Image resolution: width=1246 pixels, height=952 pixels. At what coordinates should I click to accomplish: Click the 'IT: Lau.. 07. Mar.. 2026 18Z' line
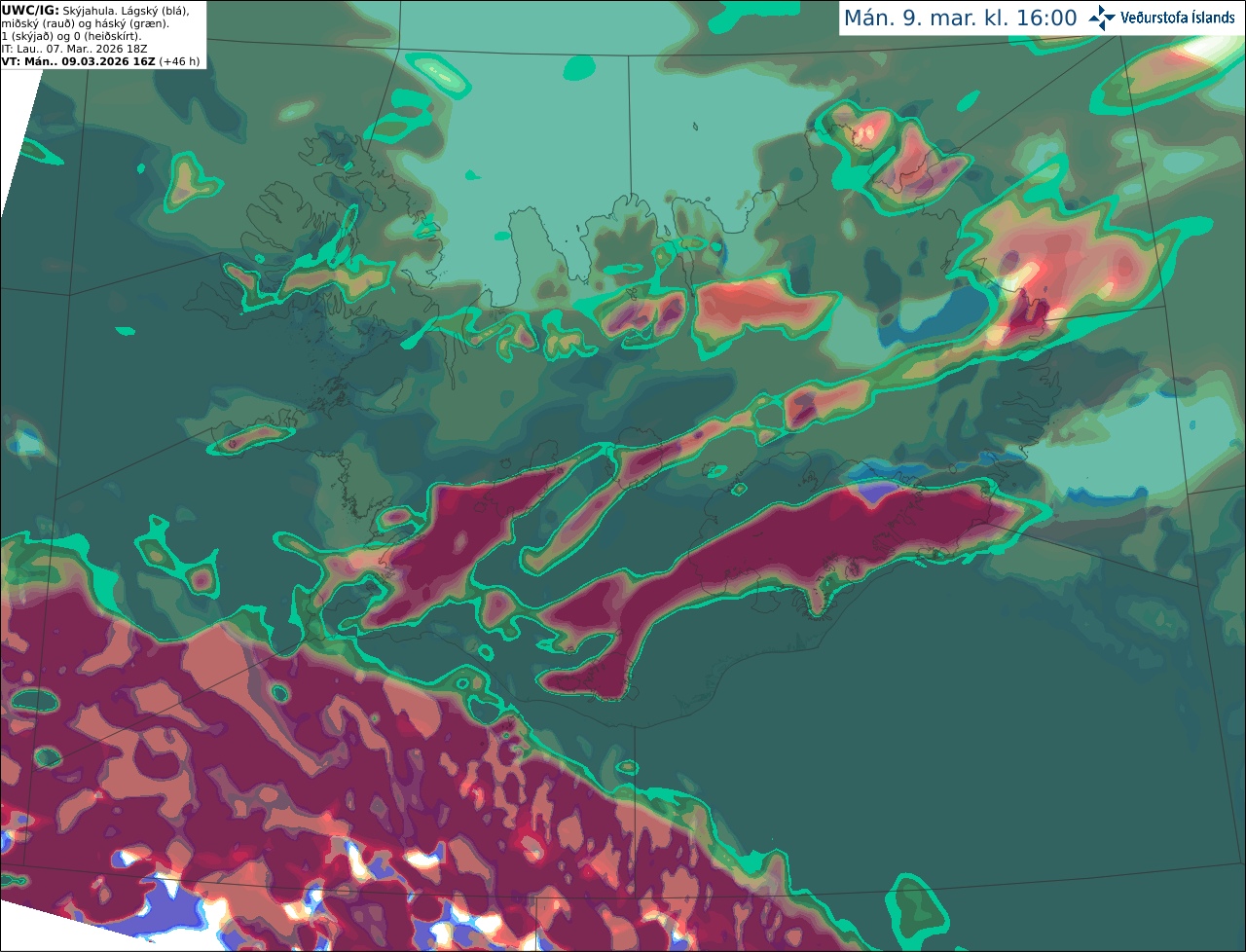pos(75,49)
